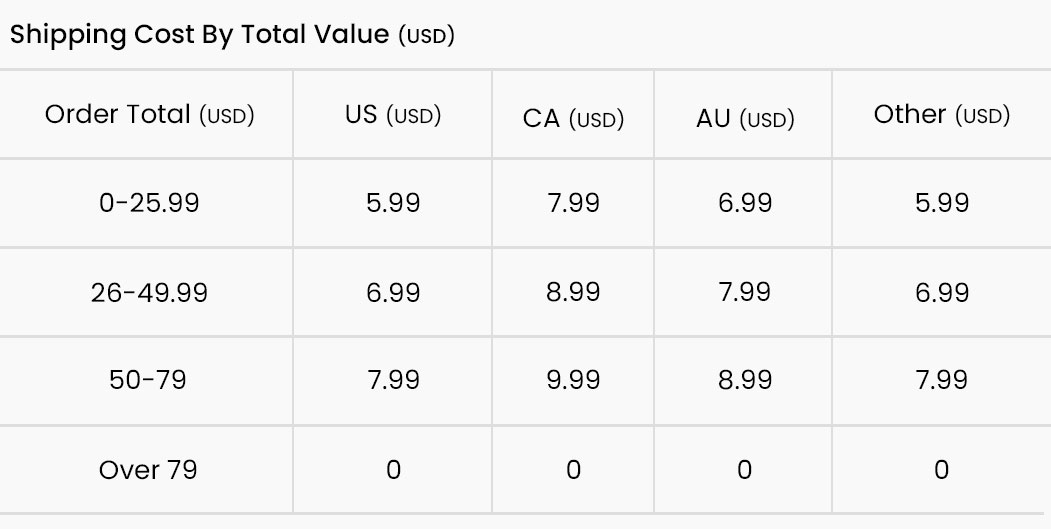Select CA shipping cost for 0-25.99 orders
The width and height of the screenshot is (1051, 529).
[x=573, y=203]
